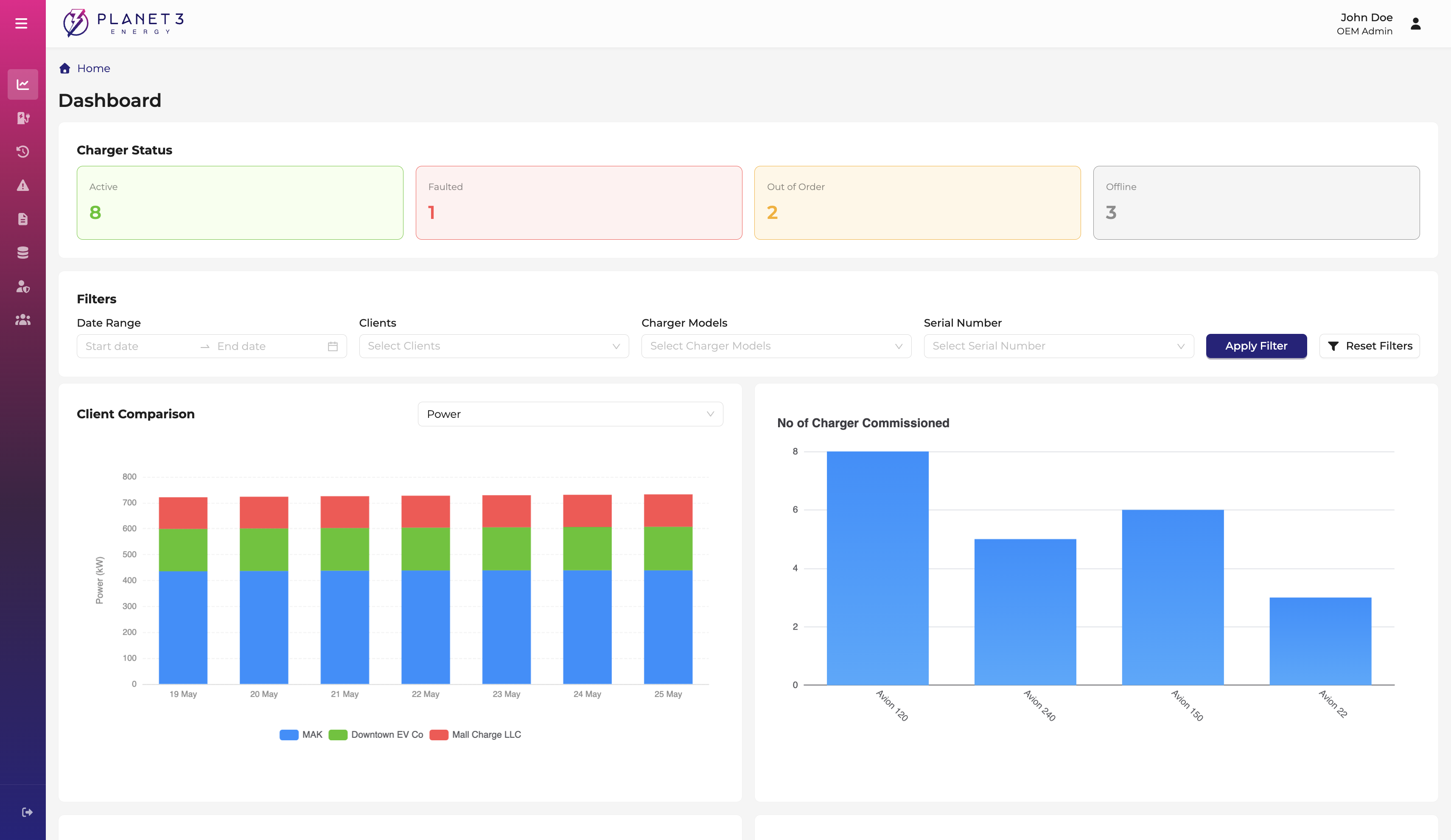
Task: Open the database icon in sidebar
Action: [23, 253]
